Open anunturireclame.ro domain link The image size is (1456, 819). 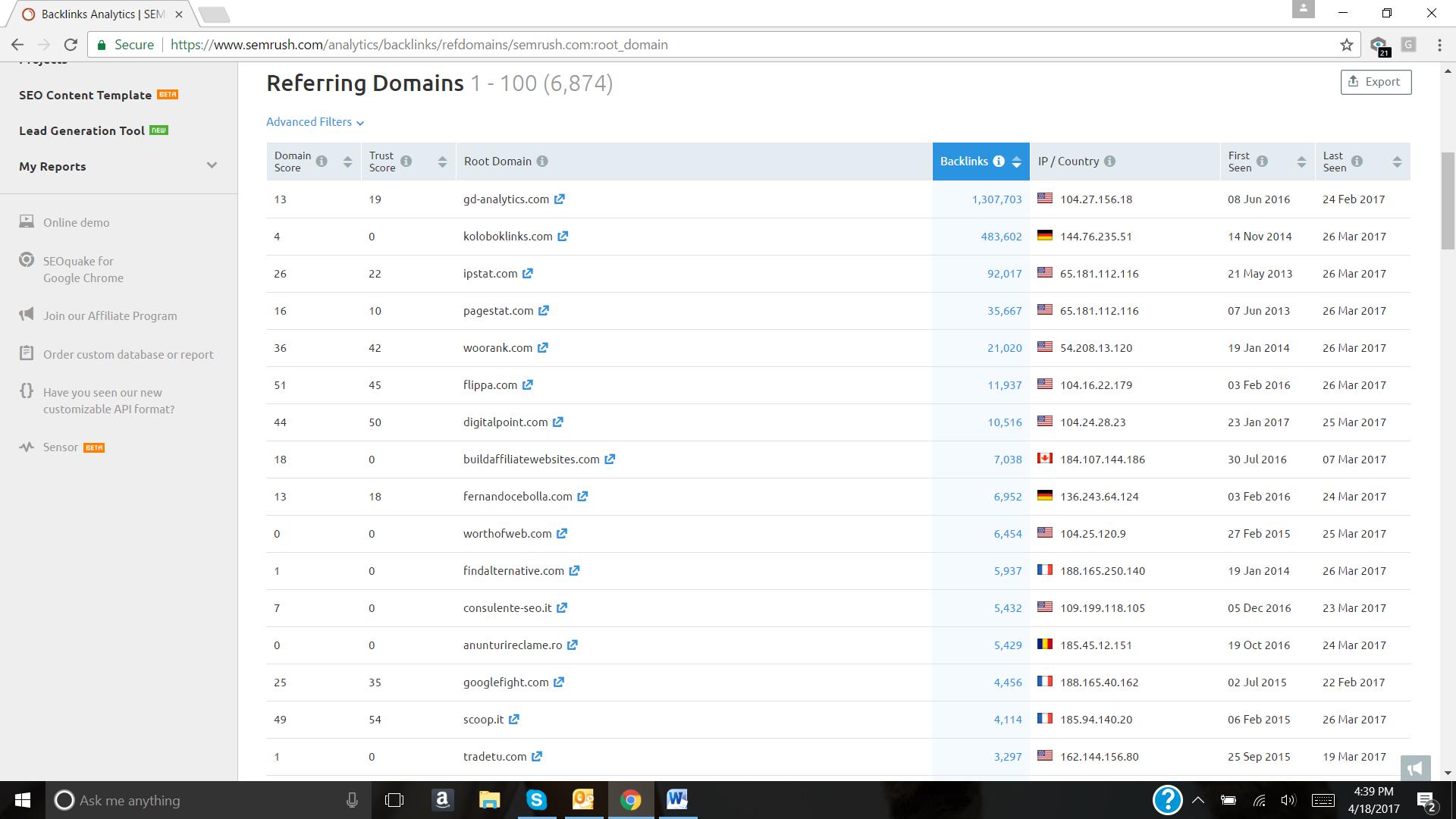coord(513,645)
